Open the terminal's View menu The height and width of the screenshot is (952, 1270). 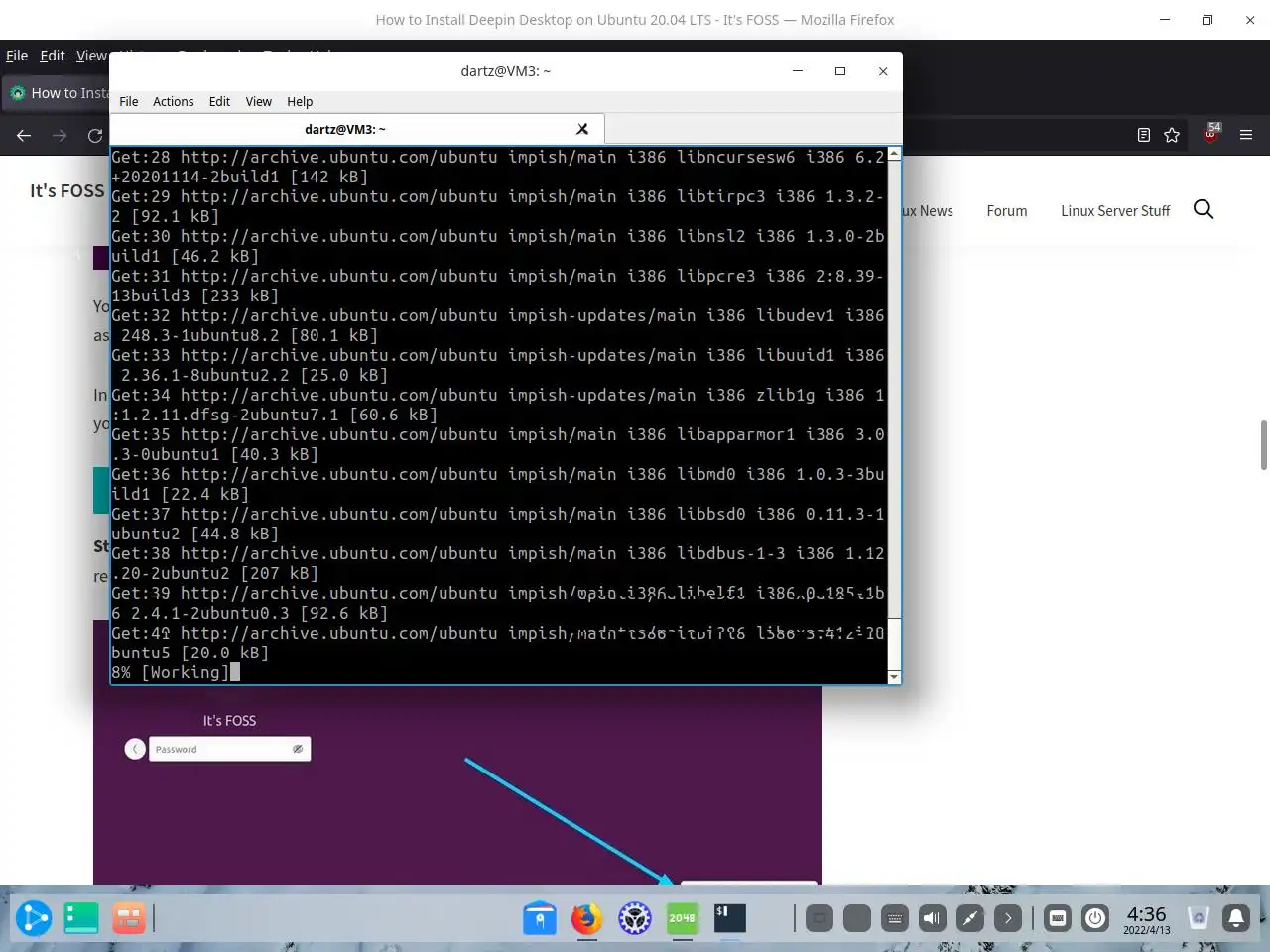pos(259,101)
